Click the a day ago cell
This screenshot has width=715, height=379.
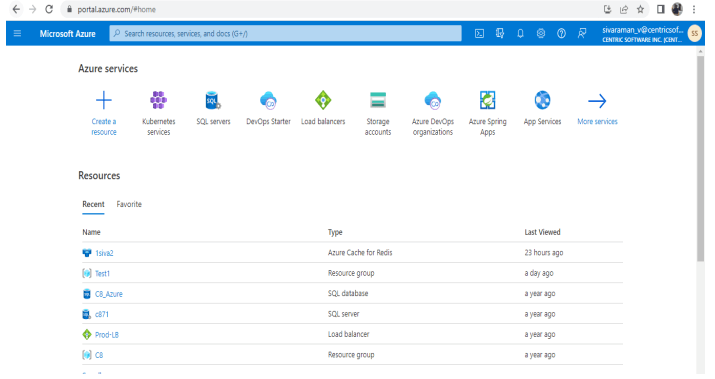pyautogui.click(x=539, y=273)
